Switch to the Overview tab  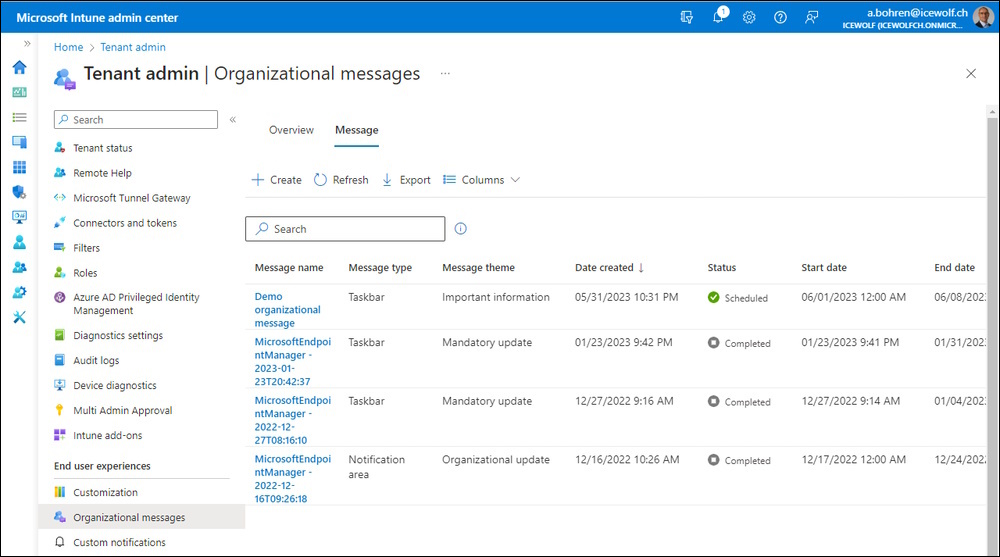coord(291,130)
